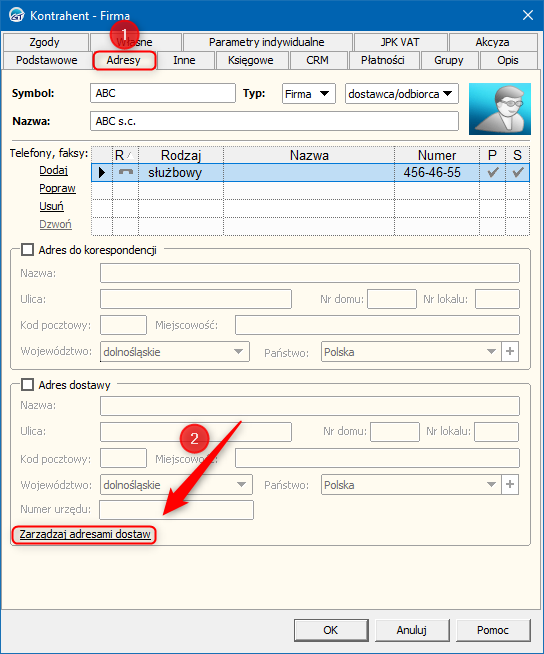Switch to the Księgowe tab
This screenshot has width=544, height=654.
[251, 60]
